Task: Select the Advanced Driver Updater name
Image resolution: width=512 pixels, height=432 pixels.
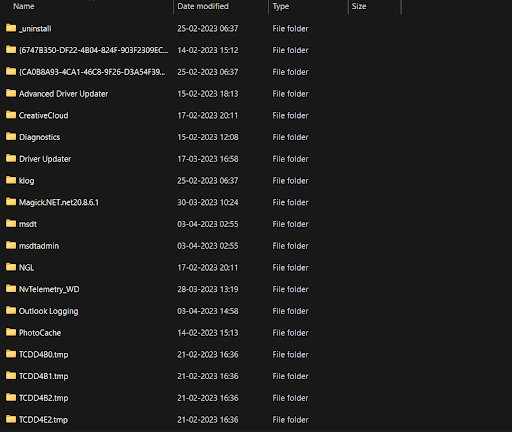Action: point(63,94)
